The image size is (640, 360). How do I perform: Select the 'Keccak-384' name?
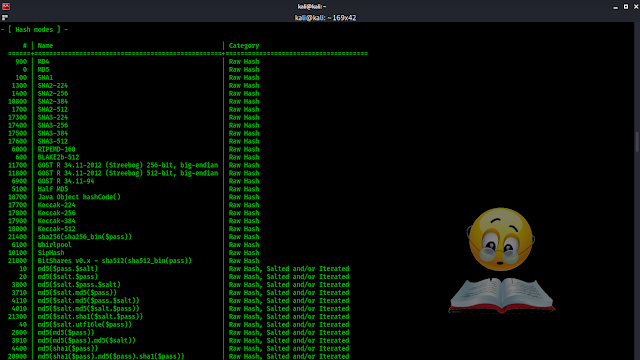[56, 221]
